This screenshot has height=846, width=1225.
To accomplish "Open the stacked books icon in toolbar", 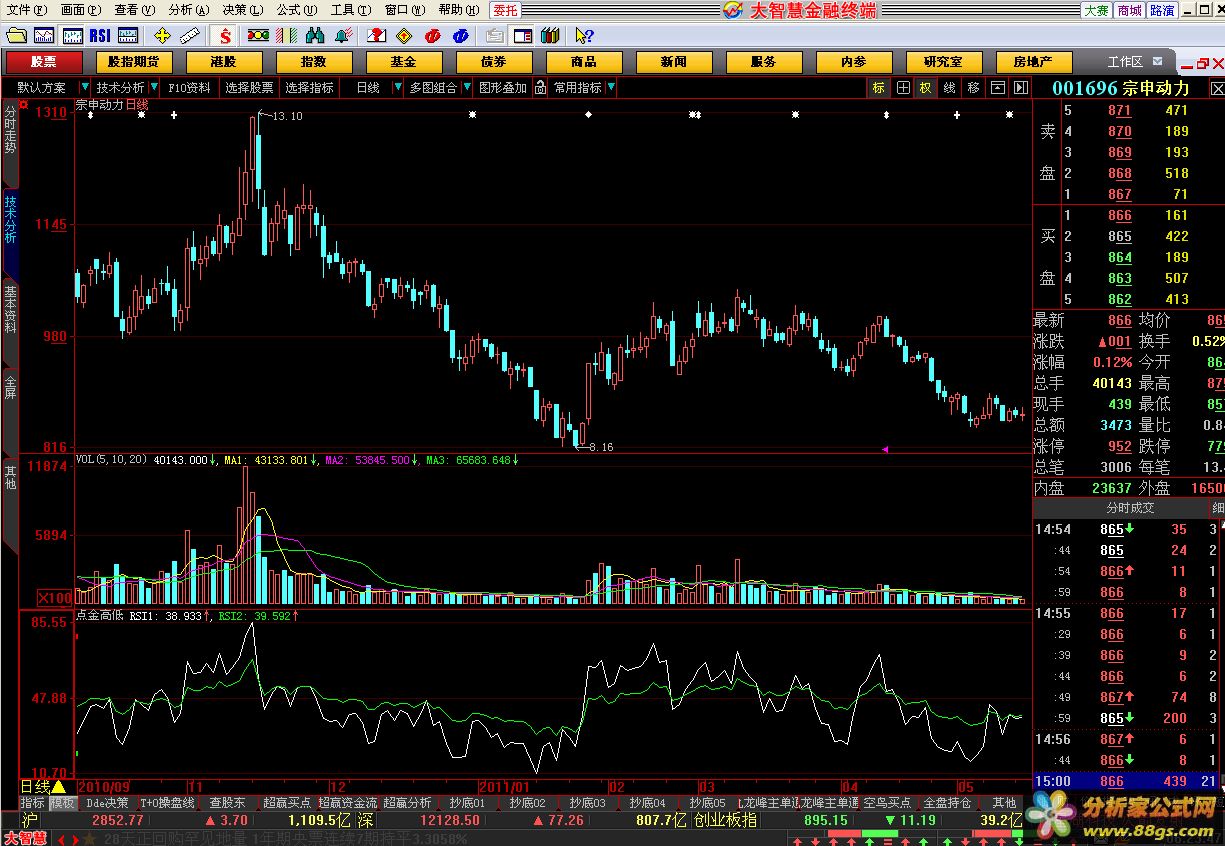I will [550, 35].
